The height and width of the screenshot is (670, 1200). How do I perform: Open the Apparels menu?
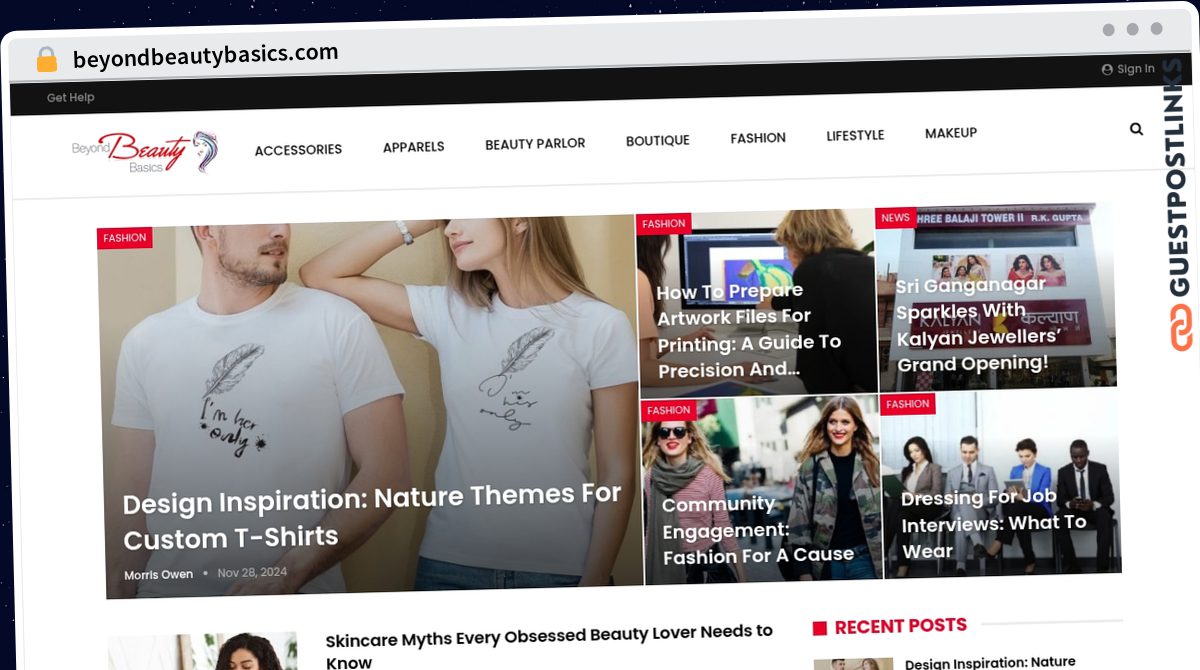pos(413,147)
